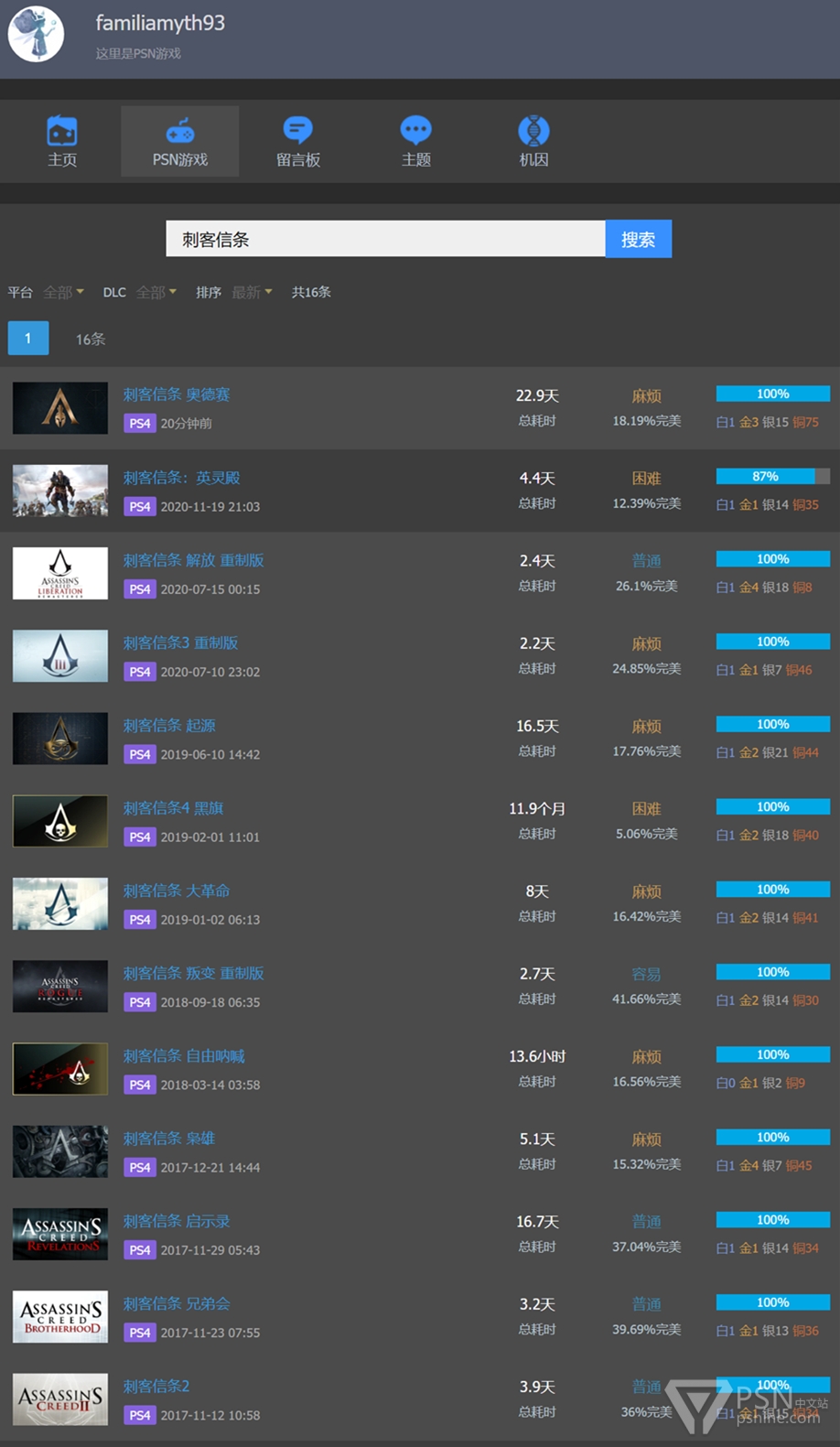The image size is (840, 1447).
Task: Select the PSN游戏 controller icon
Action: 179,131
